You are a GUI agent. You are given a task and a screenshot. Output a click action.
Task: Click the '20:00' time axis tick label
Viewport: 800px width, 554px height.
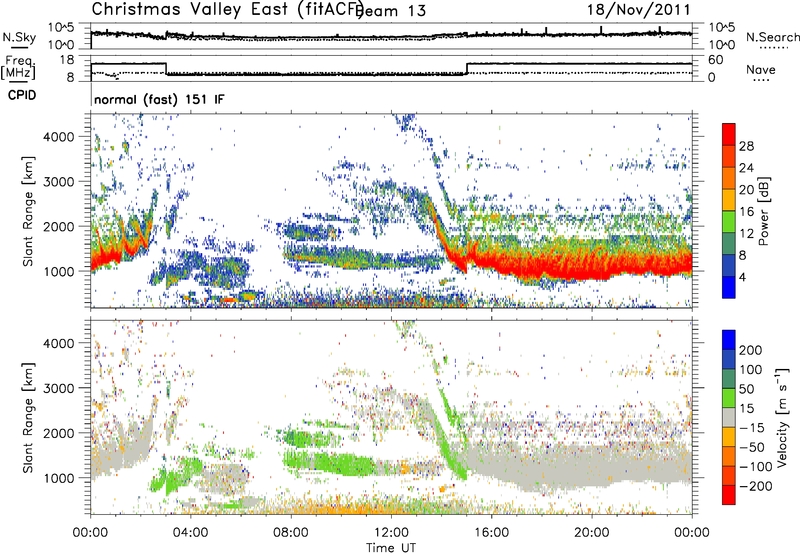[x=592, y=533]
